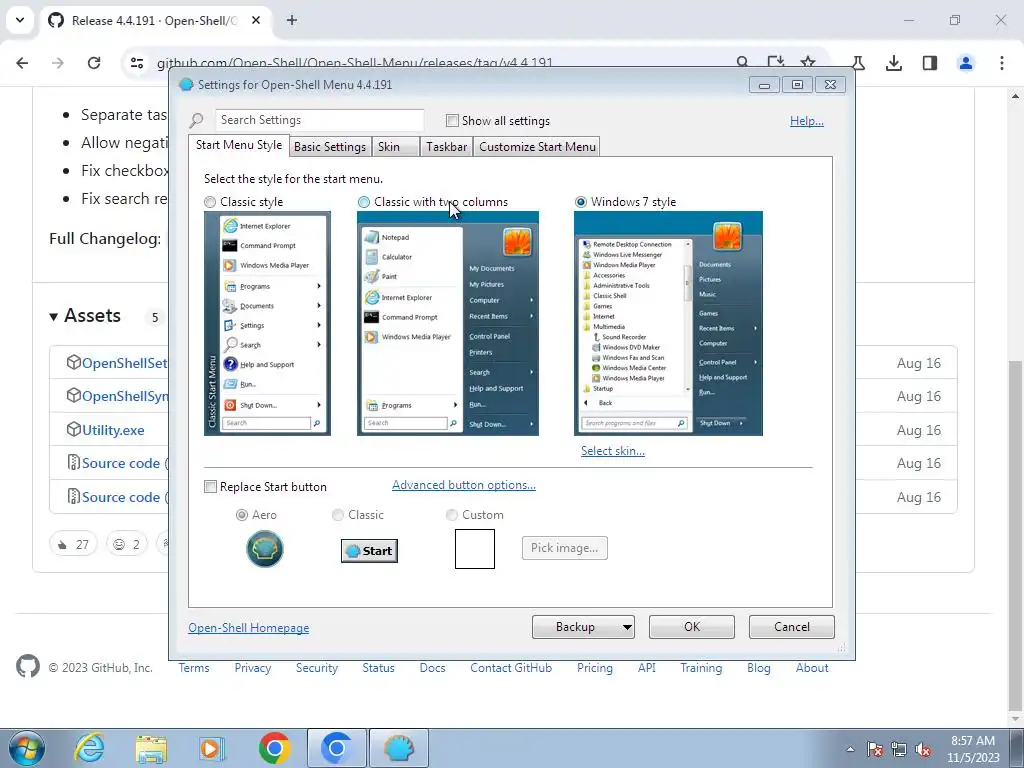Click the empty custom button image box
1024x768 pixels.
point(475,549)
